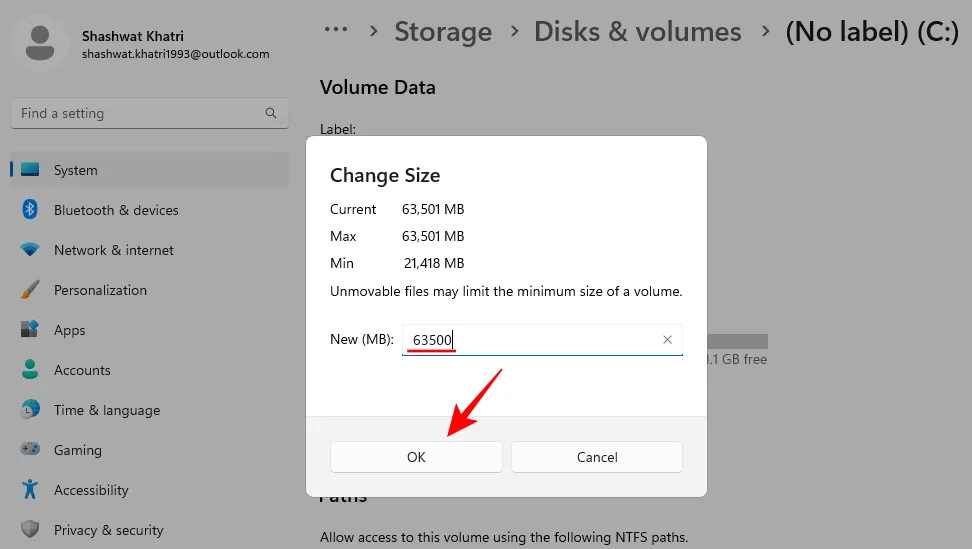This screenshot has height=549, width=972.
Task: Select Apps in the sidebar
Action: [x=150, y=330]
